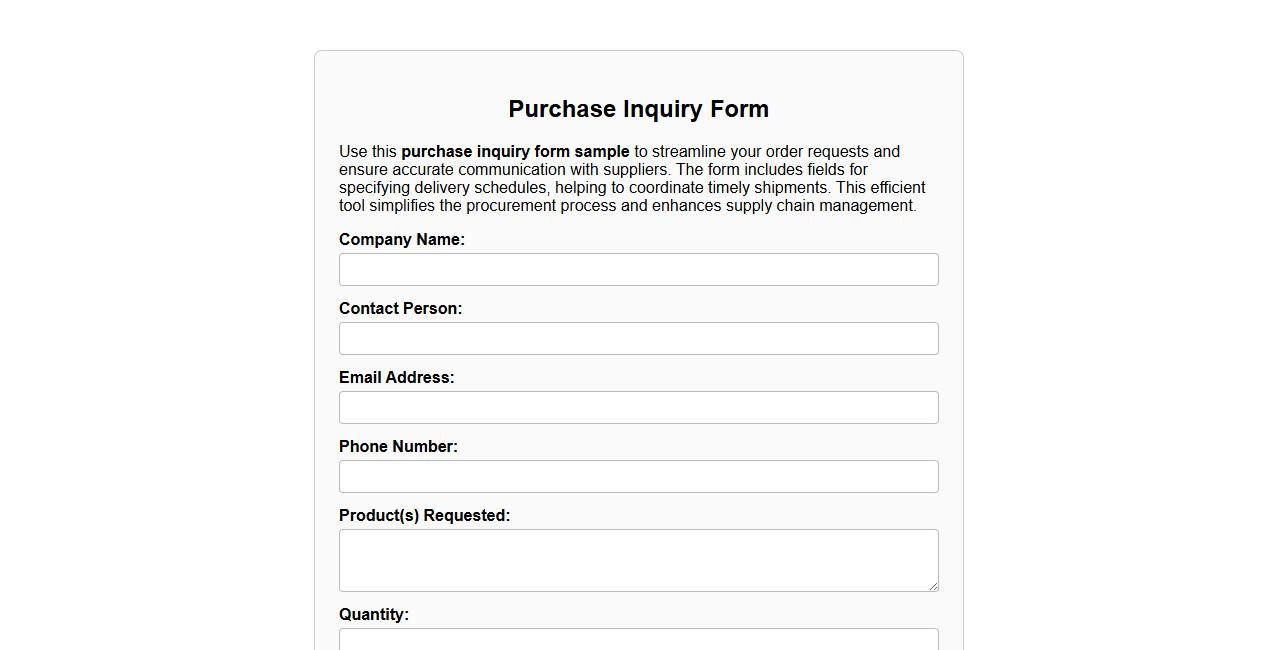The image size is (1278, 650).
Task: Click the 'Email Address:' label
Action: [x=396, y=377]
